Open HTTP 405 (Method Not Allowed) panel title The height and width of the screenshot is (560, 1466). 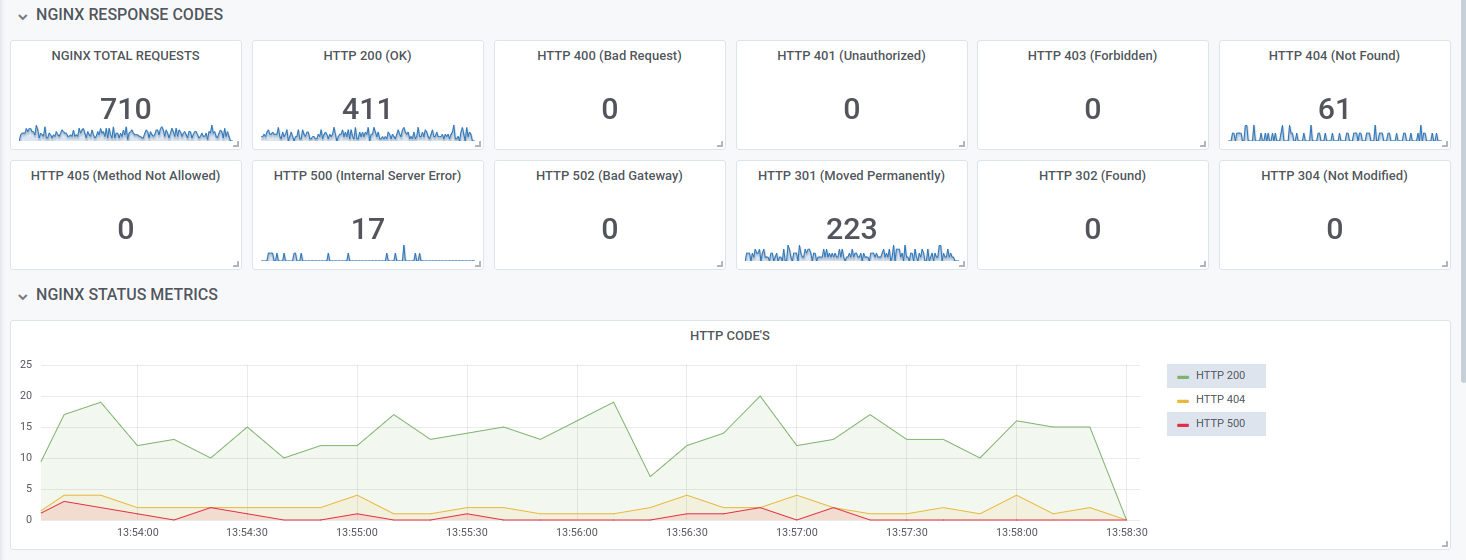[126, 176]
